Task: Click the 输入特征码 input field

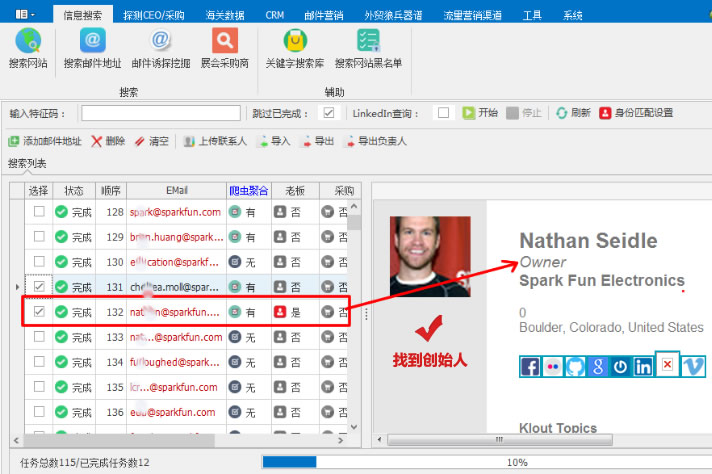Action: pos(160,113)
